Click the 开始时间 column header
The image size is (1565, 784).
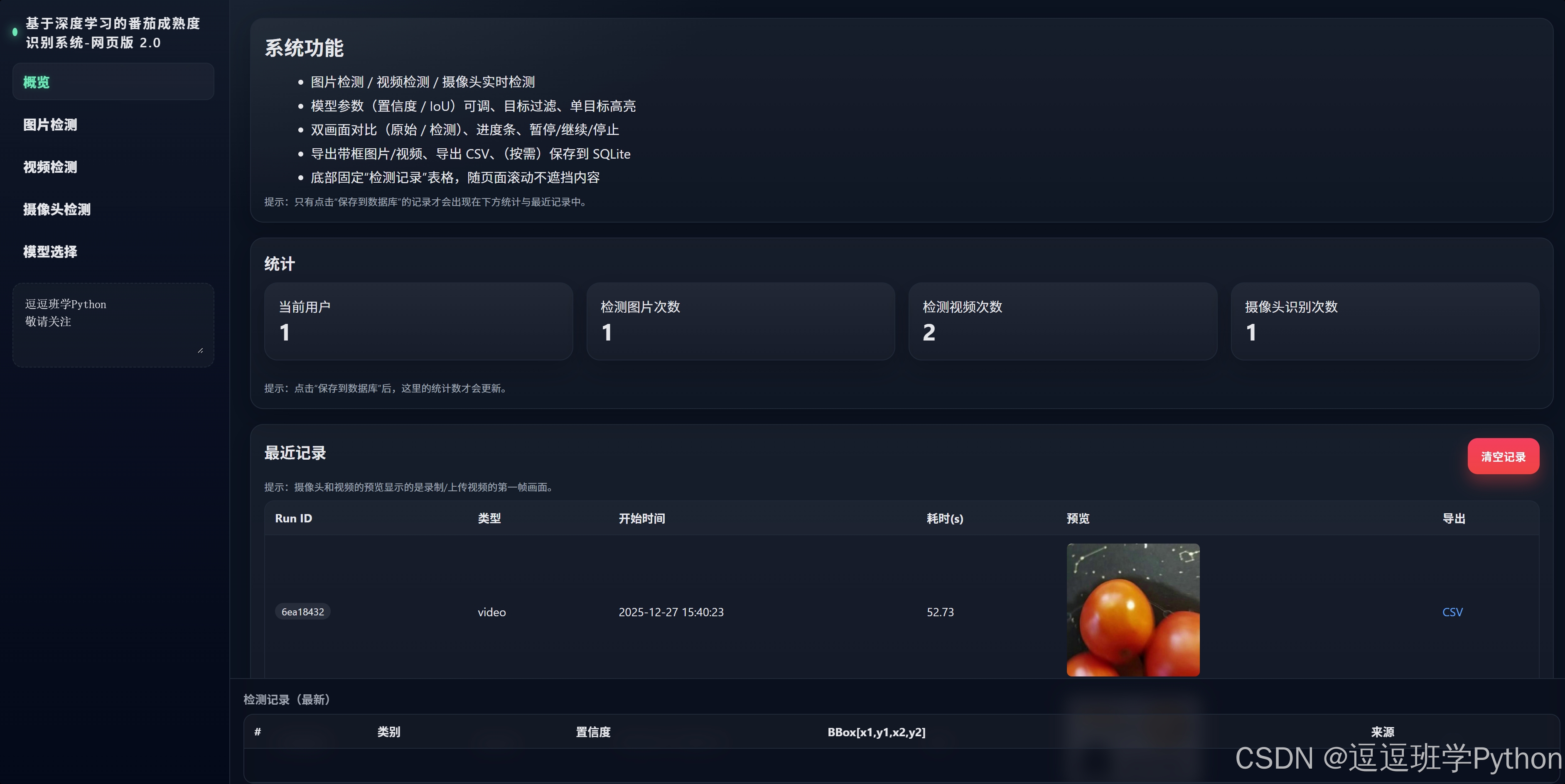pyautogui.click(x=641, y=519)
